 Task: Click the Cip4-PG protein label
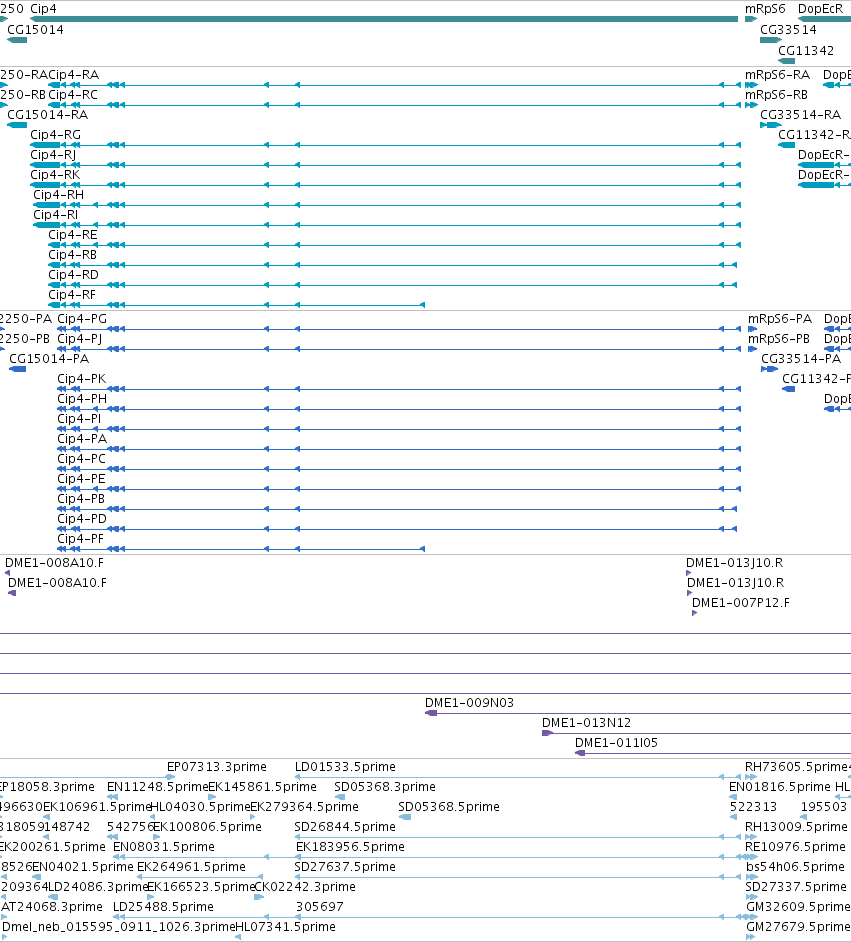(82, 318)
